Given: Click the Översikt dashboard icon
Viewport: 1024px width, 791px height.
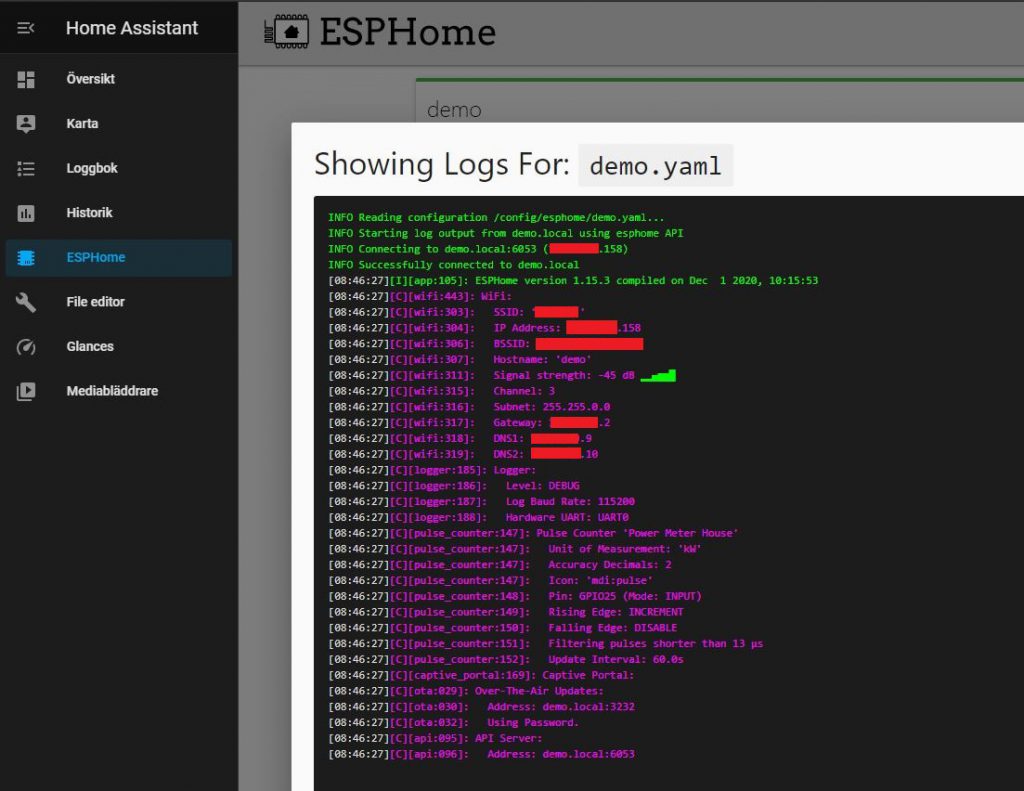Looking at the screenshot, I should click(x=25, y=80).
